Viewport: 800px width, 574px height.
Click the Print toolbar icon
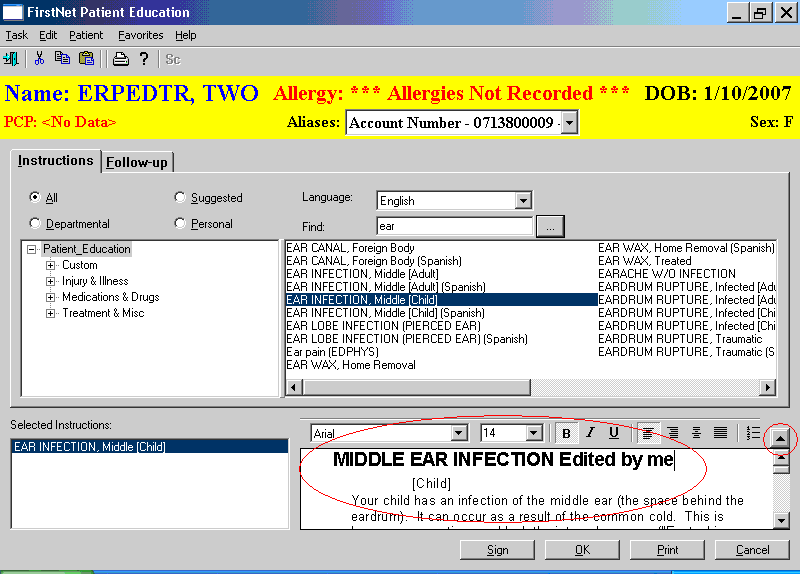coord(120,59)
